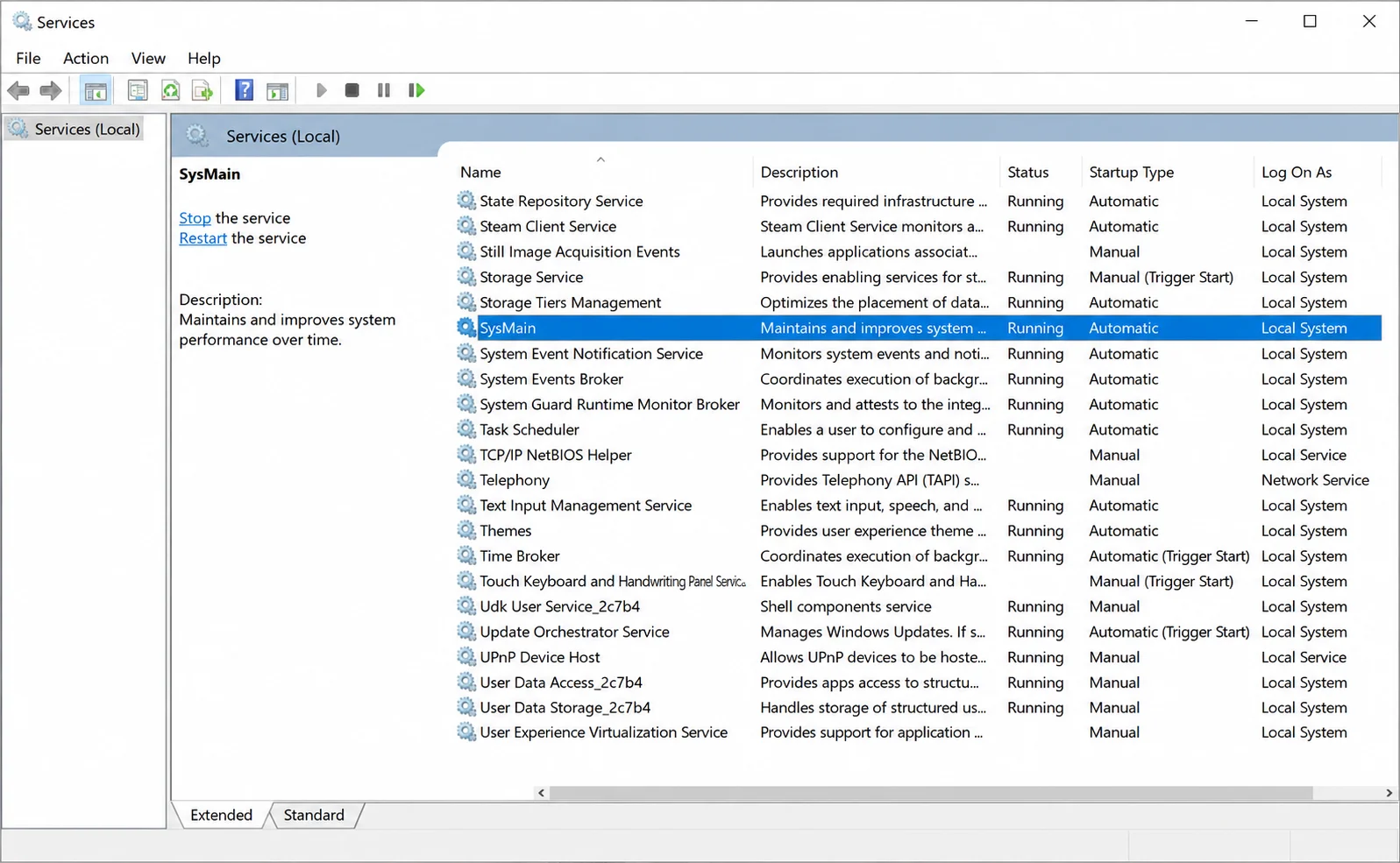The image size is (1400, 863).
Task: Click gear icon of Update Orchestrator Service
Action: 466,632
